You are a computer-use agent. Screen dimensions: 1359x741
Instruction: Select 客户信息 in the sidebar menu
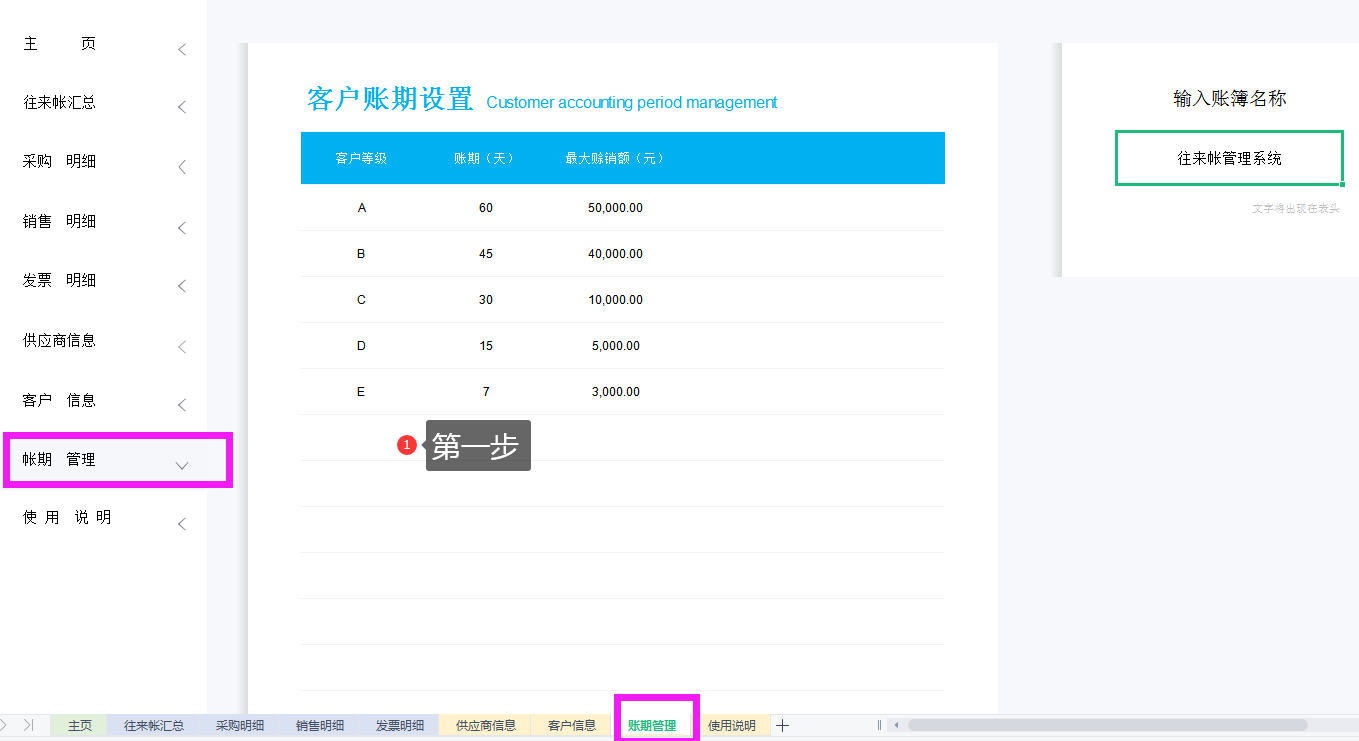pyautogui.click(x=62, y=400)
